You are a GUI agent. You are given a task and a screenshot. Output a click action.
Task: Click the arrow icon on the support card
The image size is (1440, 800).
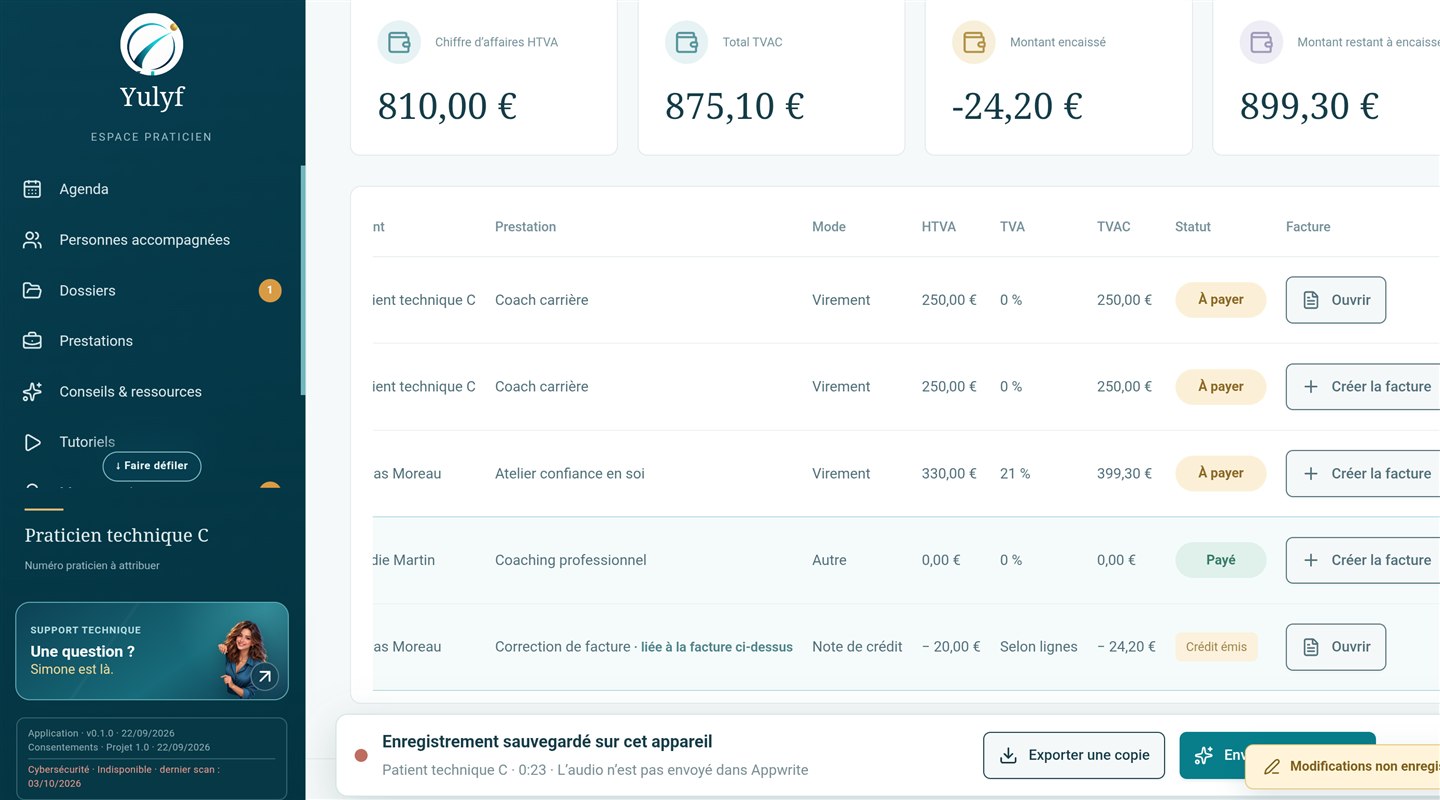[264, 677]
